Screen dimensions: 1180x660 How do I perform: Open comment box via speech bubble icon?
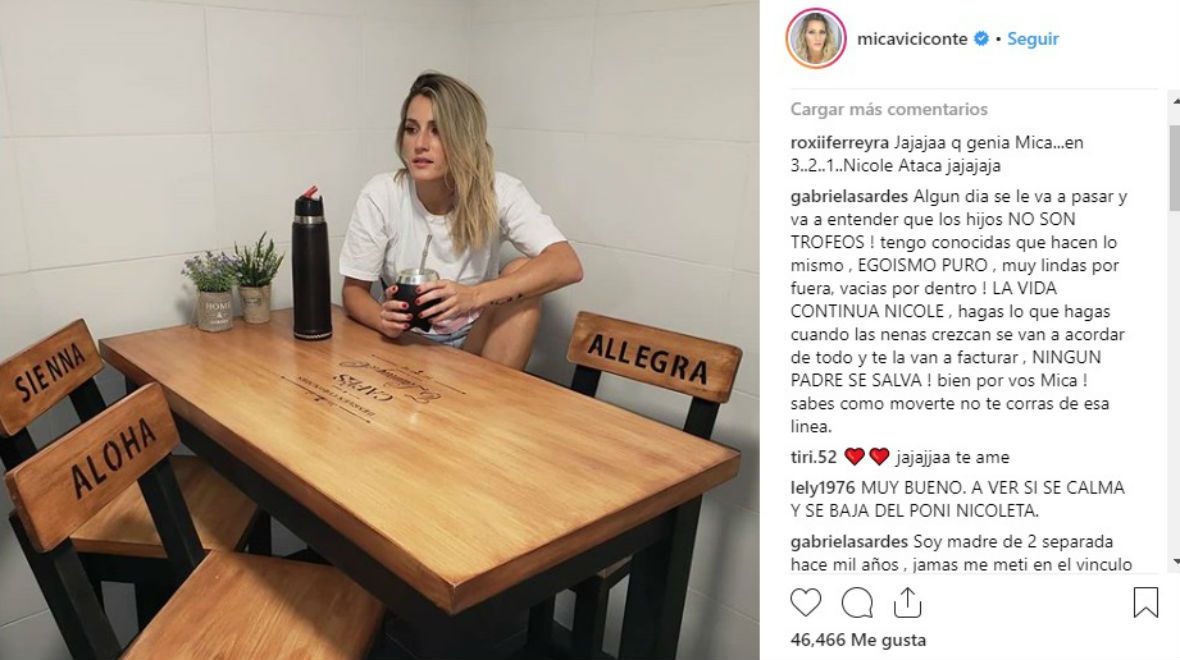click(x=857, y=603)
